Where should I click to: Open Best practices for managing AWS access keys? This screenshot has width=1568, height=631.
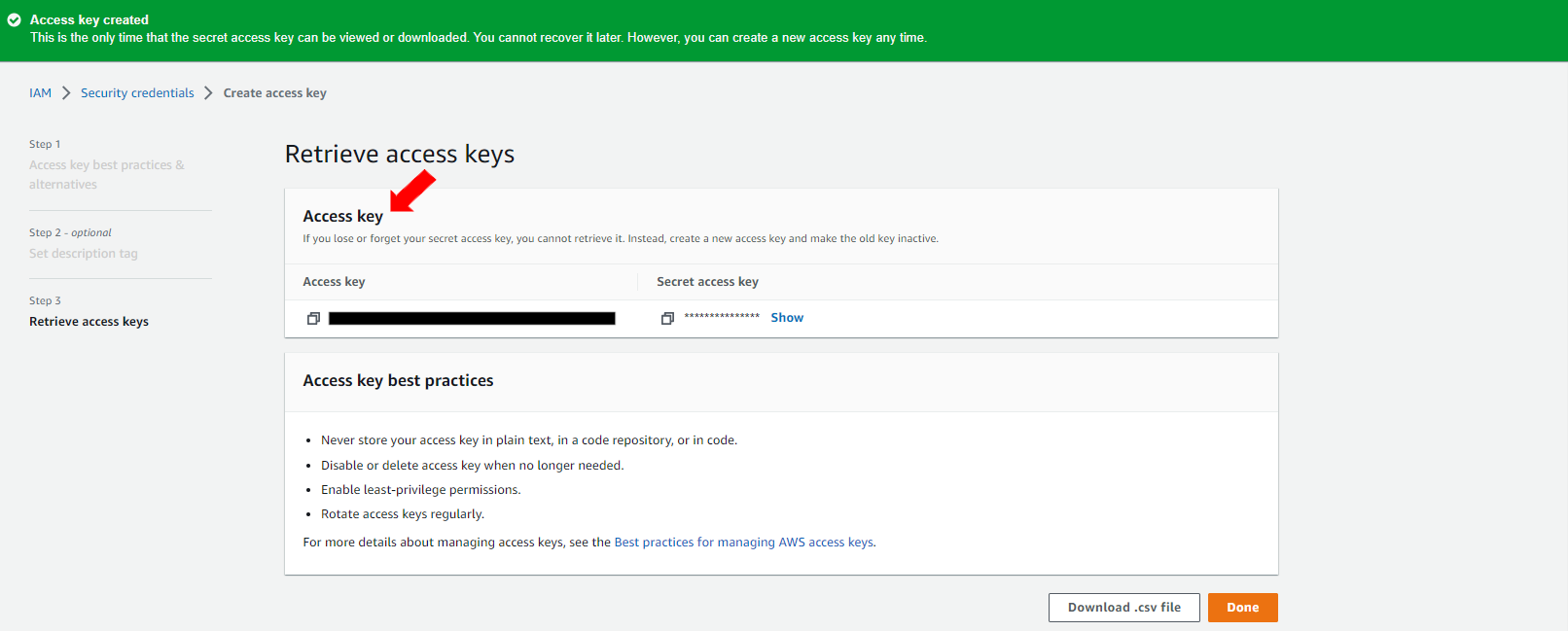[x=743, y=543]
